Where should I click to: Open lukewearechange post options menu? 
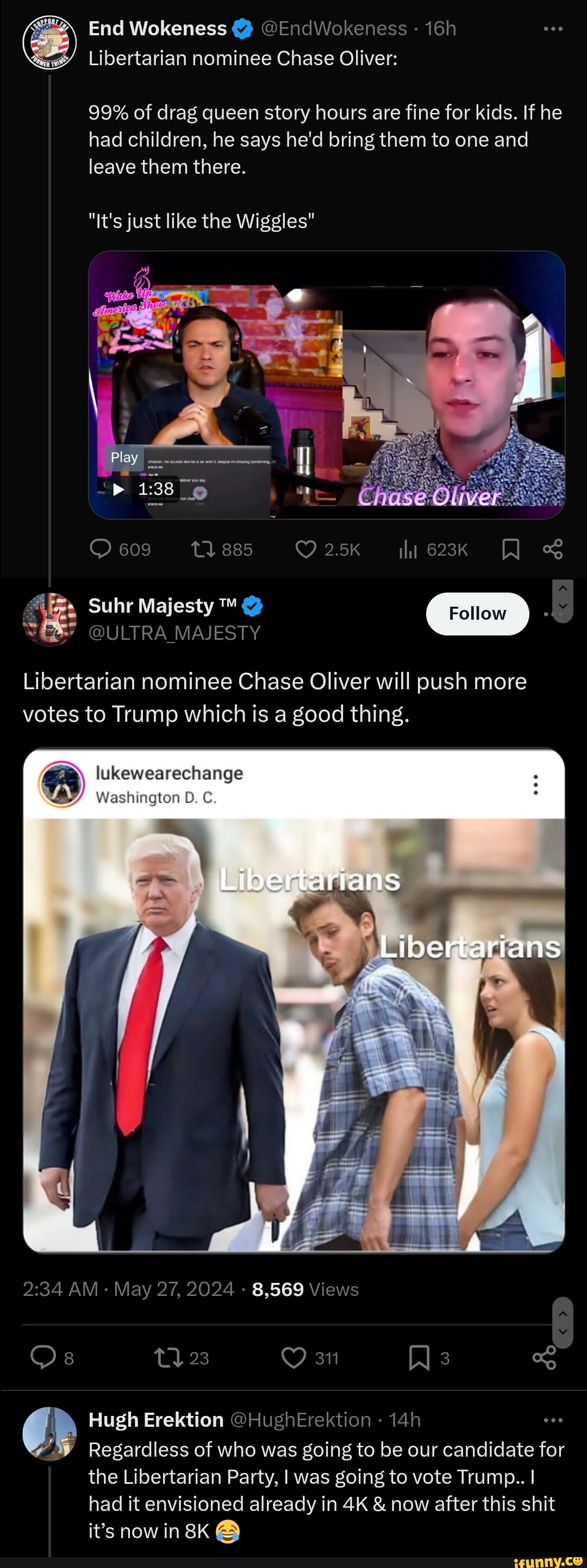point(535,785)
